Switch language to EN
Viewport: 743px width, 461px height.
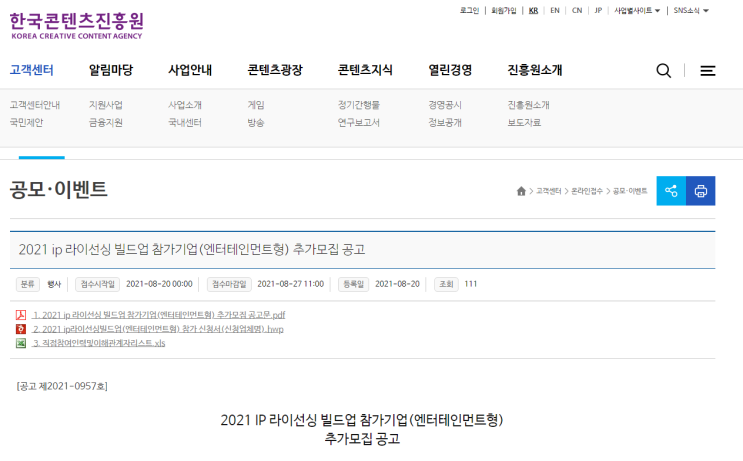tap(555, 10)
